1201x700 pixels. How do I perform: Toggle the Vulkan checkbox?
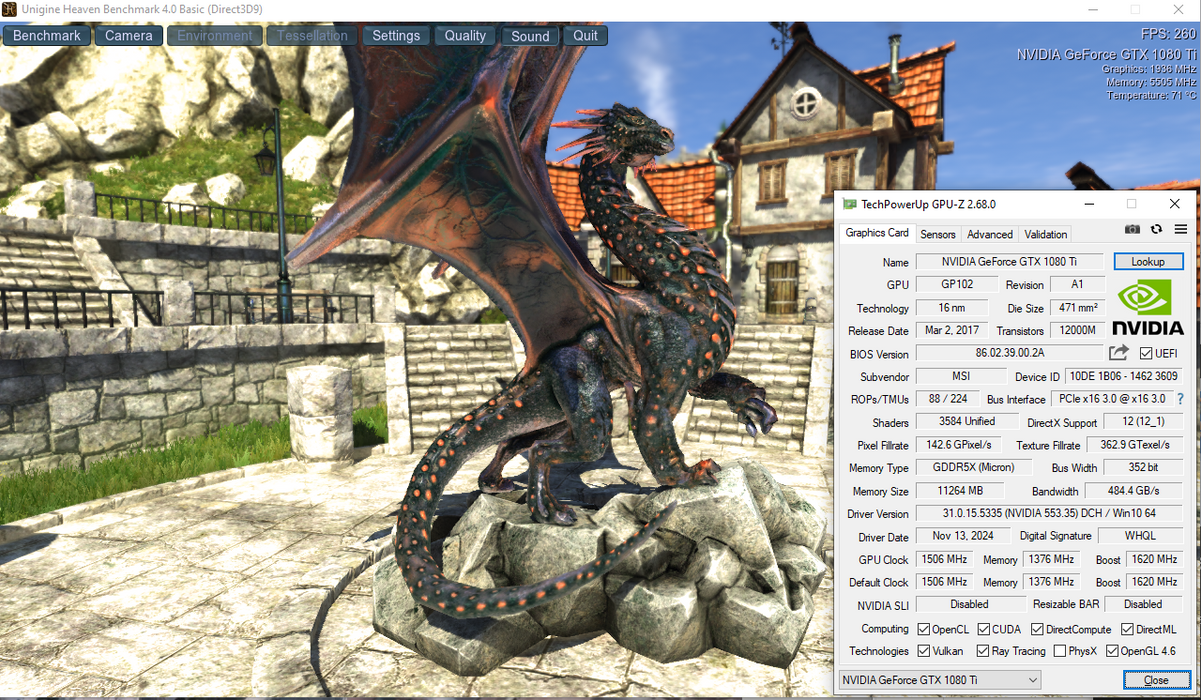[x=924, y=651]
